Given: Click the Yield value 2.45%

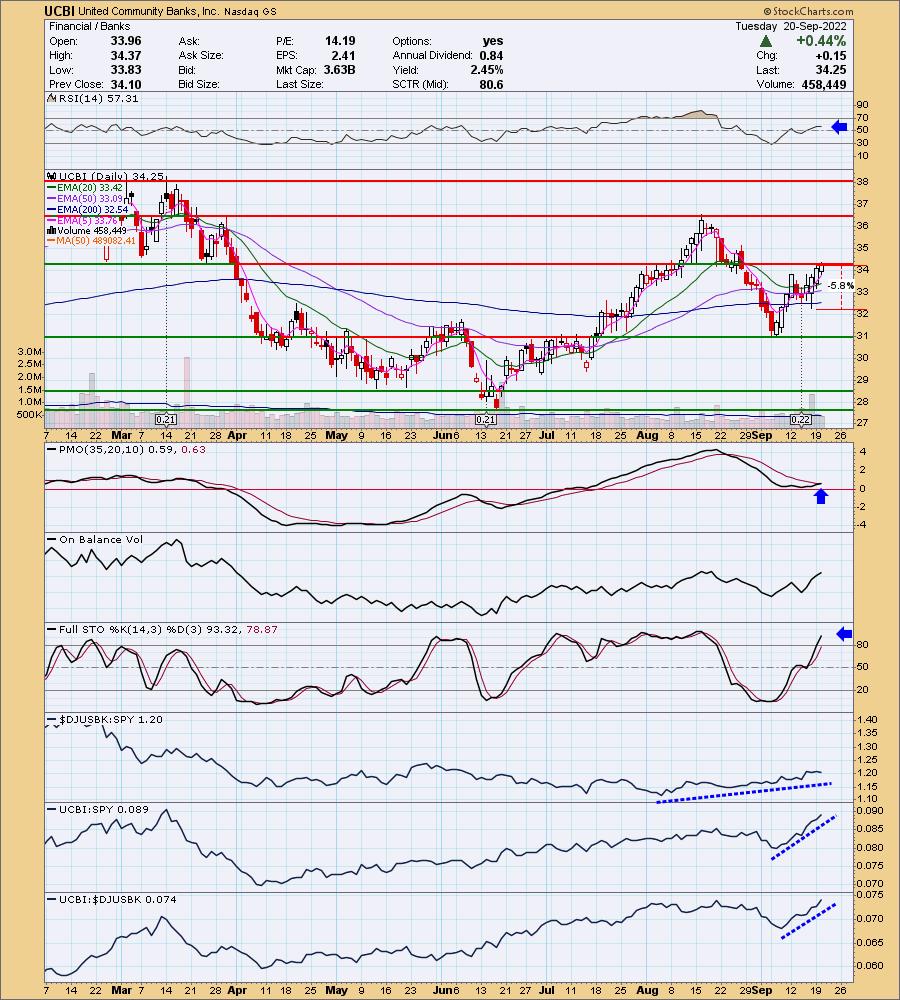Looking at the screenshot, I should tap(487, 70).
